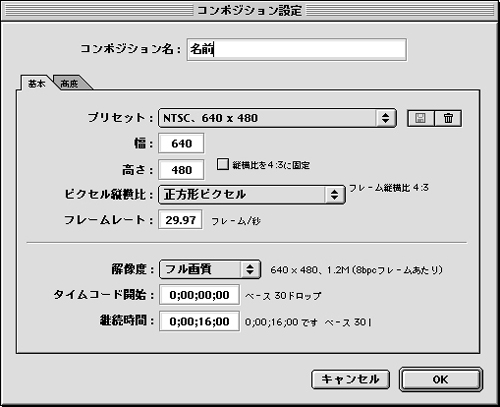Viewport: 500px width, 407px height.
Task: Click the OK button
Action: pyautogui.click(x=441, y=379)
